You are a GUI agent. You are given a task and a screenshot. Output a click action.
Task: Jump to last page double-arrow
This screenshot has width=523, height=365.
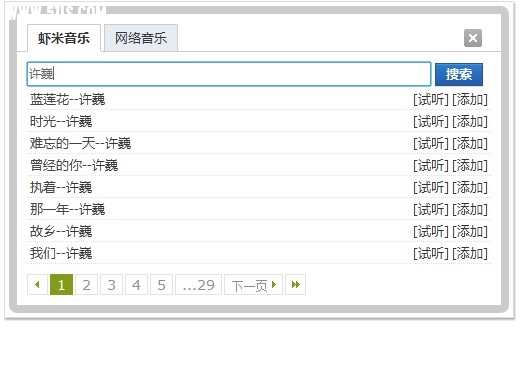tap(296, 285)
